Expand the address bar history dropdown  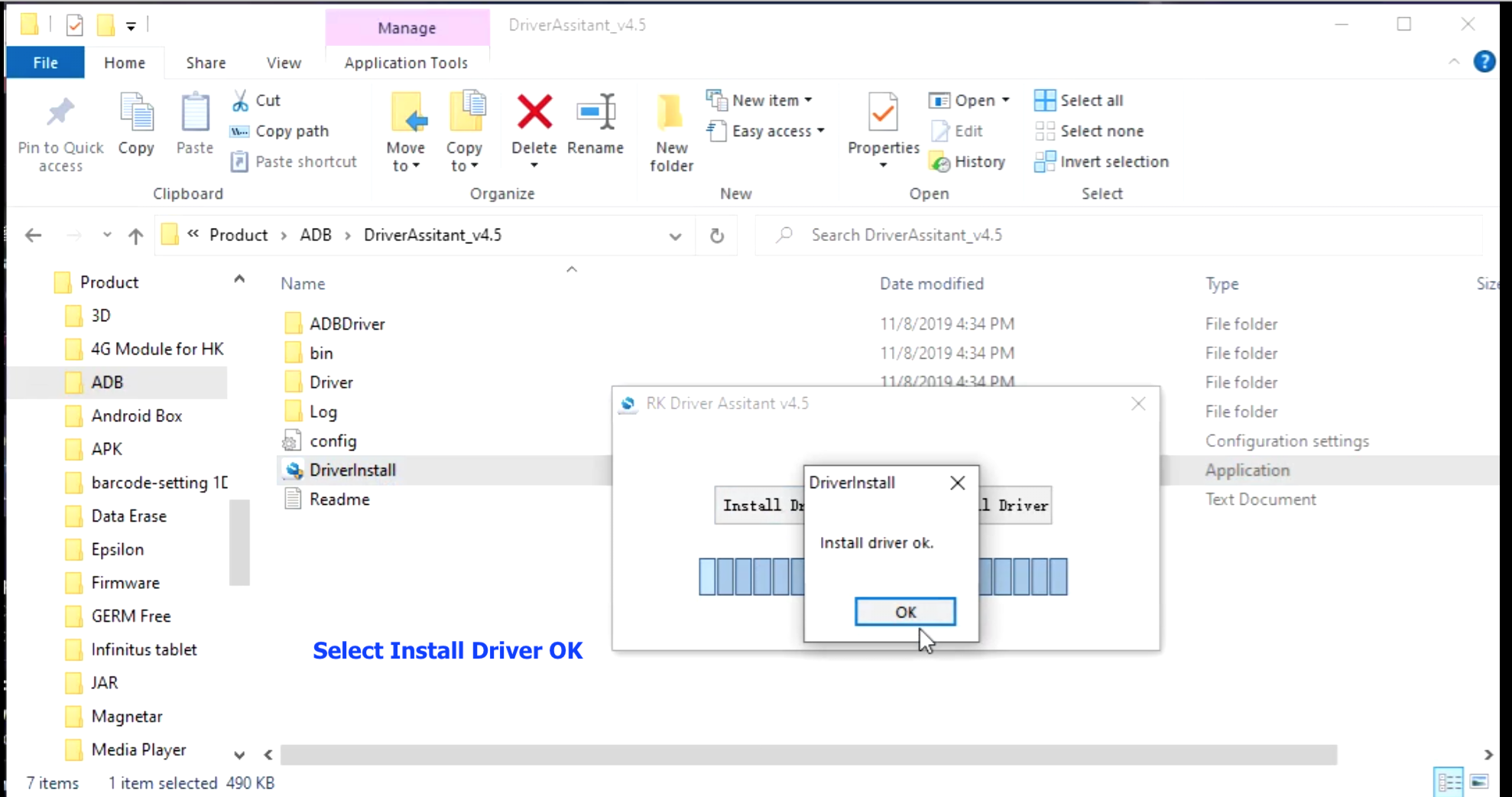pyautogui.click(x=675, y=236)
